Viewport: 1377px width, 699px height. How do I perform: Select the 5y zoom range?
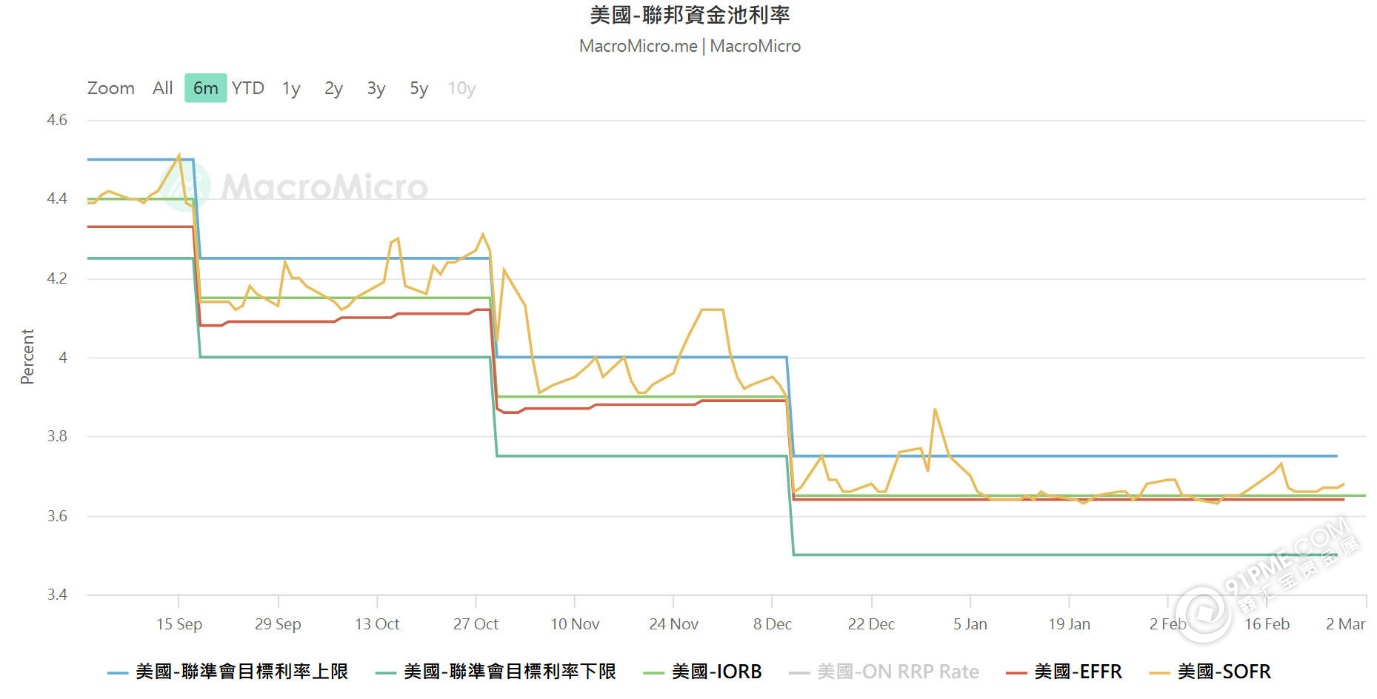418,88
